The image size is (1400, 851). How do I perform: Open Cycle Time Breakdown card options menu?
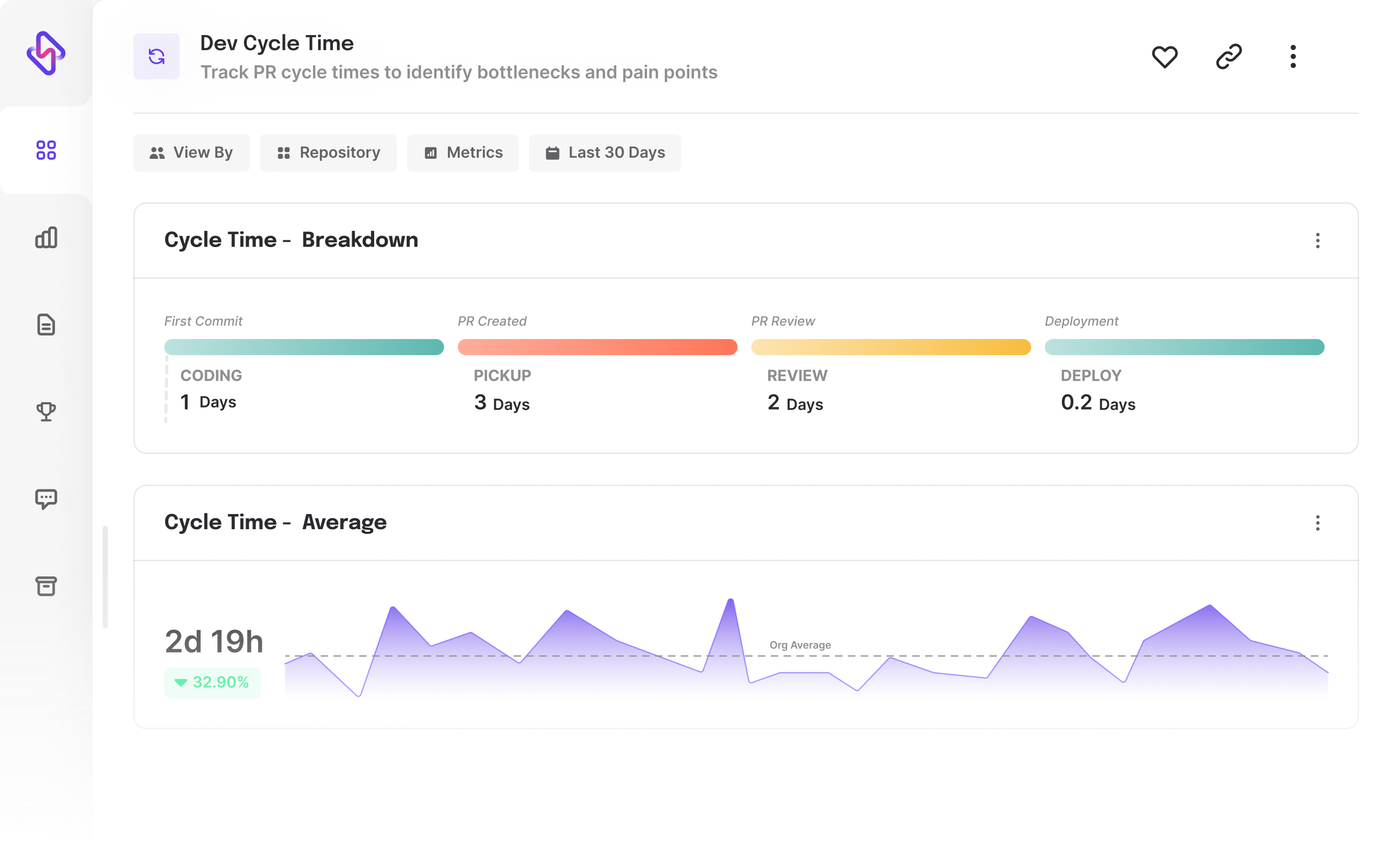coord(1317,241)
